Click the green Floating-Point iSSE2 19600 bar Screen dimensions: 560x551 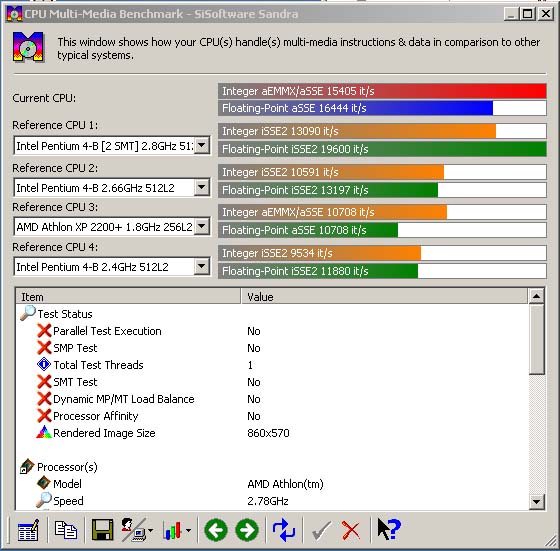point(382,149)
